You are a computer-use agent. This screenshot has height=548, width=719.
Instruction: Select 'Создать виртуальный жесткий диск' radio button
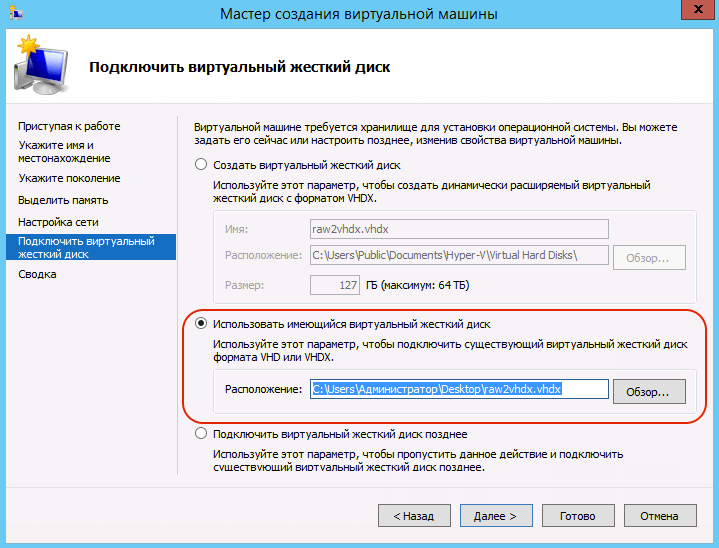tap(201, 165)
